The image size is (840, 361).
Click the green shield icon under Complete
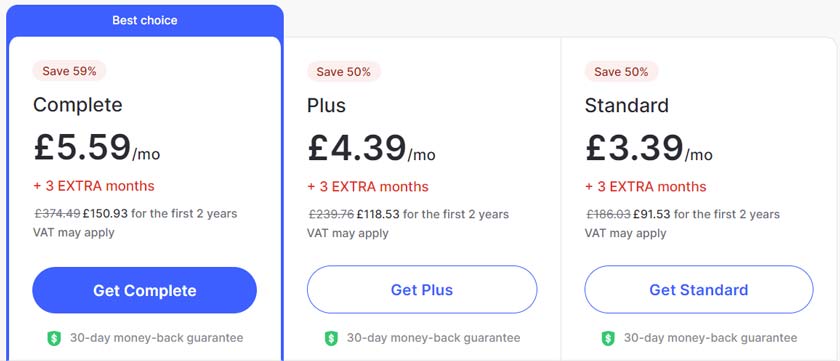click(x=54, y=338)
